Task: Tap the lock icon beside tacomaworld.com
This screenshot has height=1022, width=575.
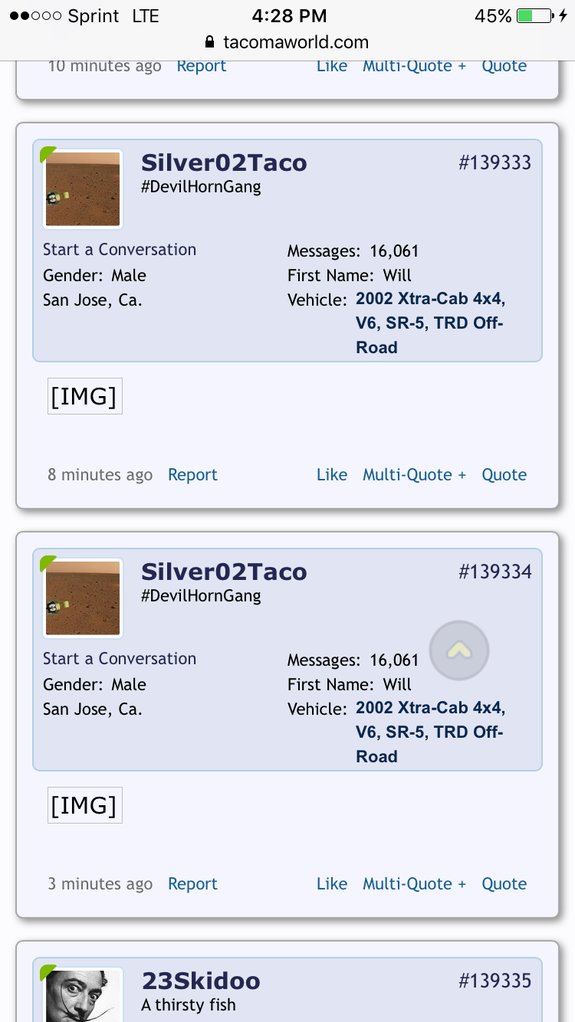Action: 209,42
